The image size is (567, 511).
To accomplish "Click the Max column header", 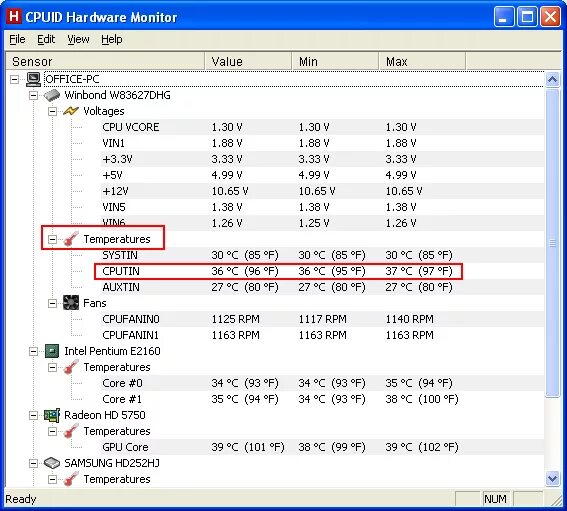I will click(x=422, y=61).
